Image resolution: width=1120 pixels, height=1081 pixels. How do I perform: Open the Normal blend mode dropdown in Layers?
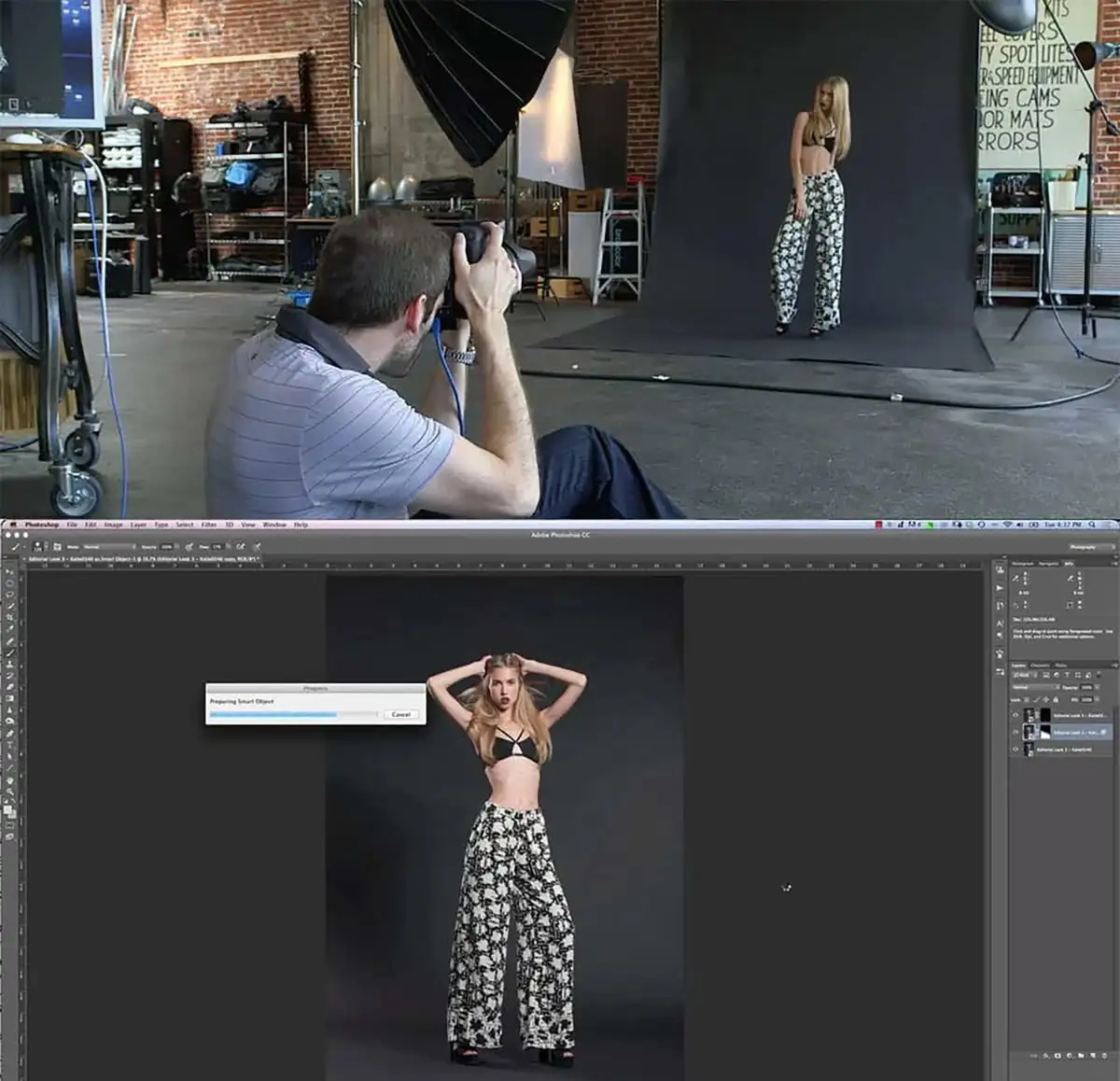click(1036, 687)
